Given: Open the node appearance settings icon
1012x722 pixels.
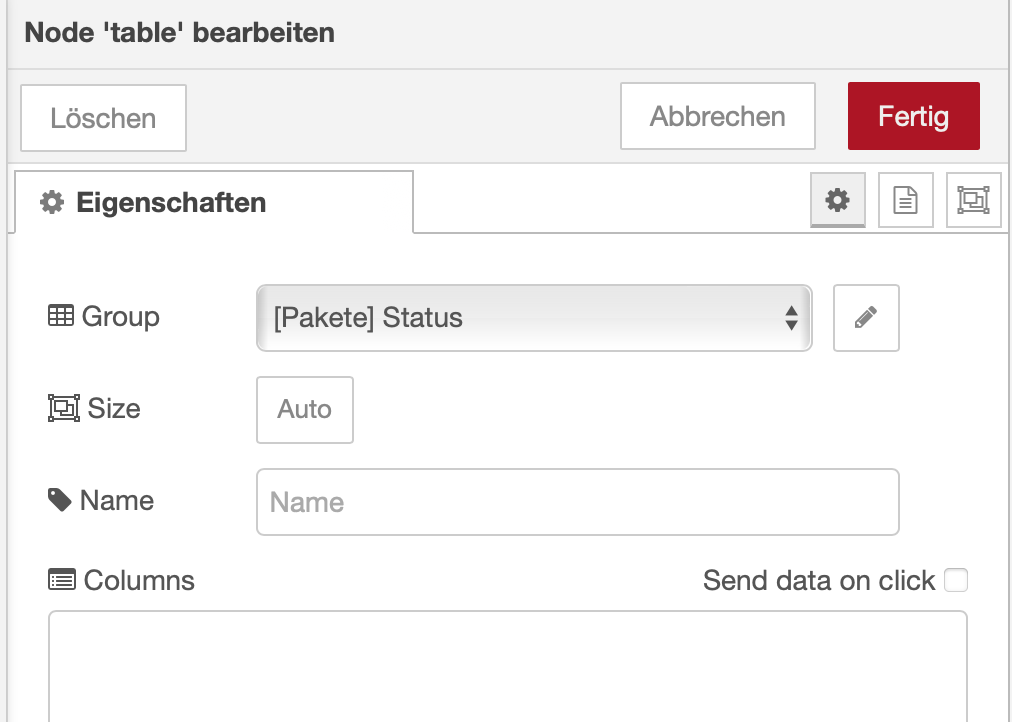Looking at the screenshot, I should click(x=973, y=200).
